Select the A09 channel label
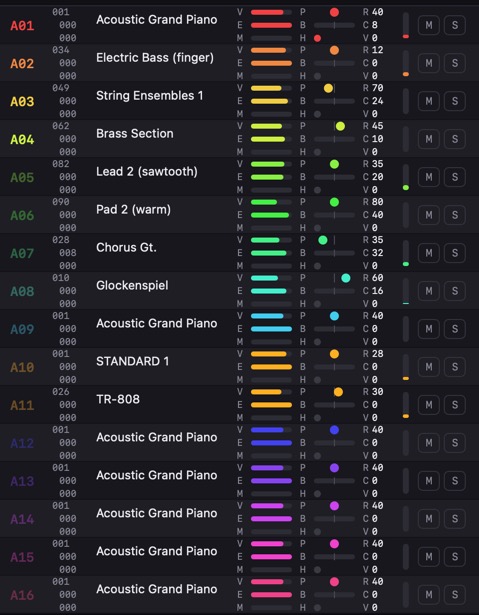Viewport: 479px width, 615px height. coord(22,329)
